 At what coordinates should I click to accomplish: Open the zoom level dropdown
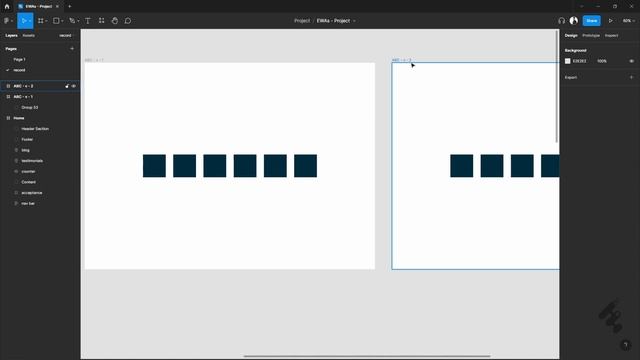(629, 21)
